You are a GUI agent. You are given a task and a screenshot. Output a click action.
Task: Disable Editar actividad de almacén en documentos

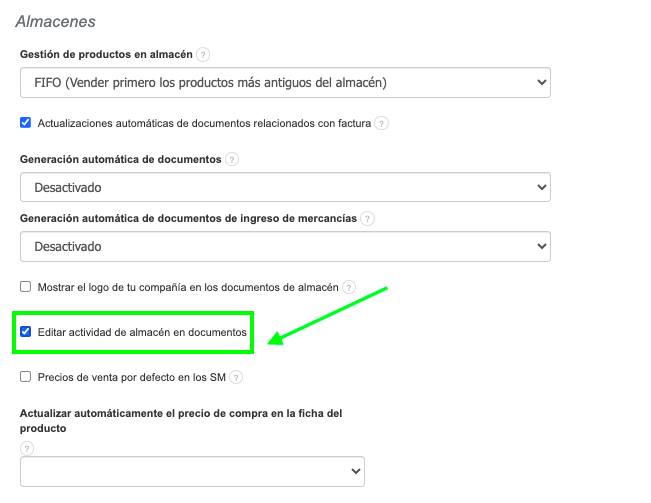pos(26,331)
